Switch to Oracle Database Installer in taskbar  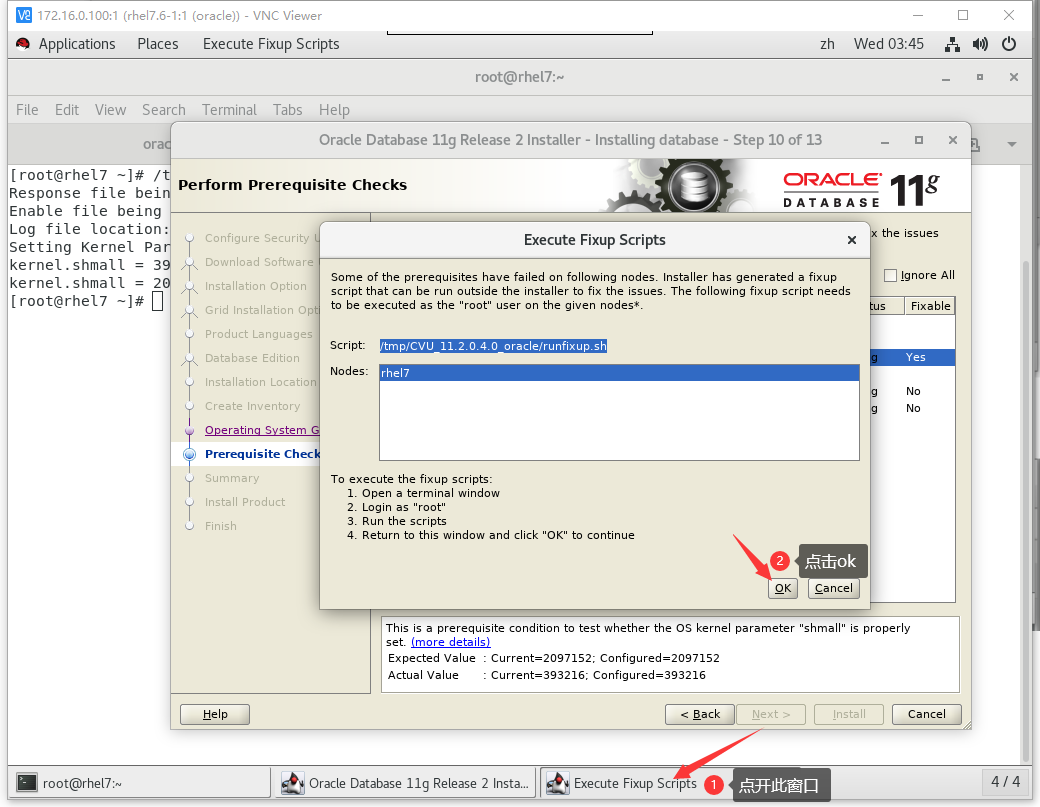click(x=405, y=783)
